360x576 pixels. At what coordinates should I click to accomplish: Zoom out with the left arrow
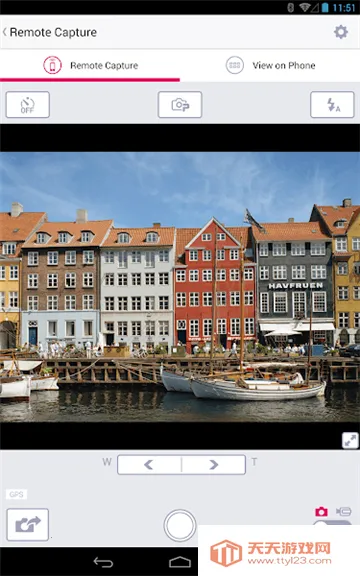(x=149, y=465)
